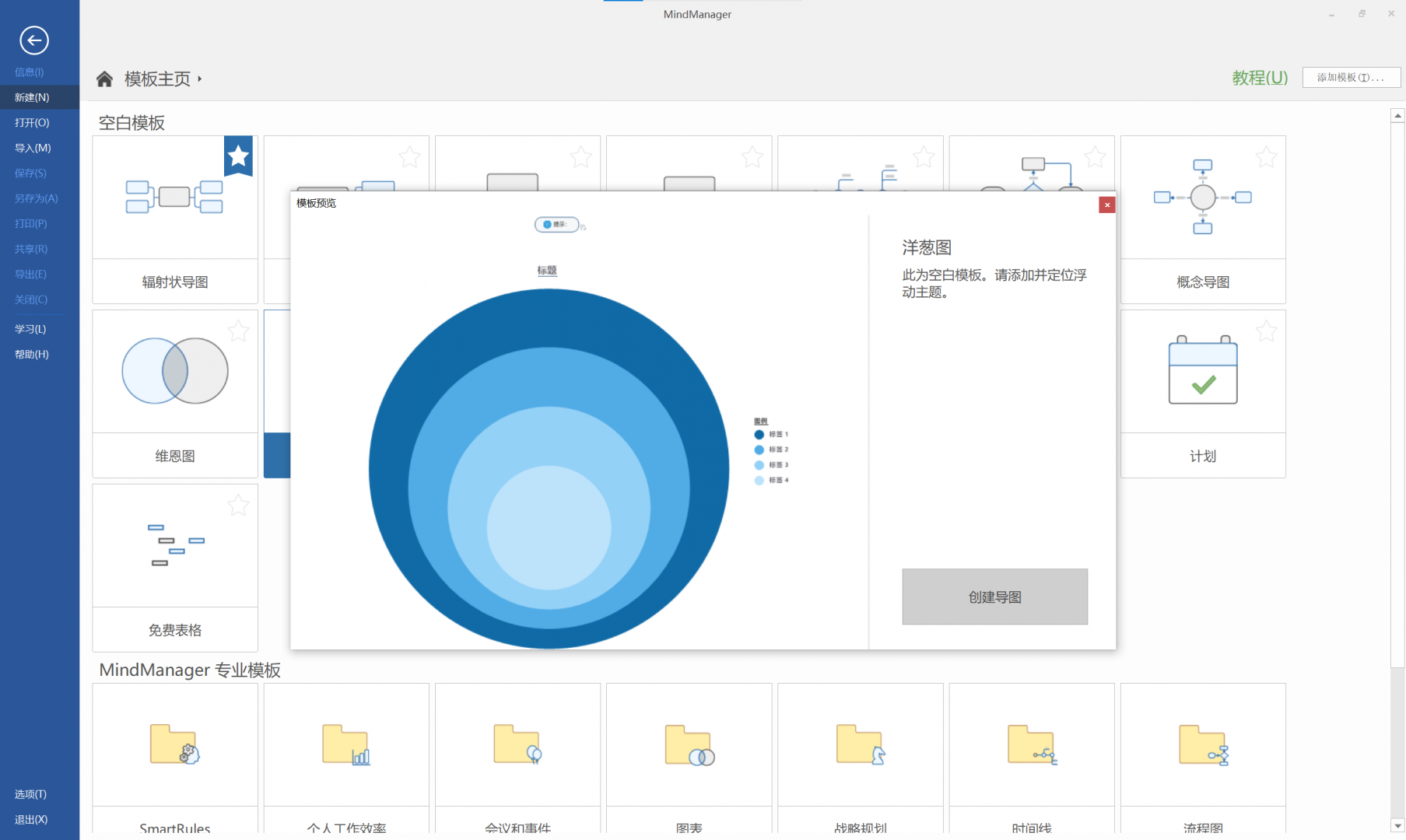Open 共享(R) in the sidebar
The image size is (1406, 840).
pyautogui.click(x=30, y=249)
